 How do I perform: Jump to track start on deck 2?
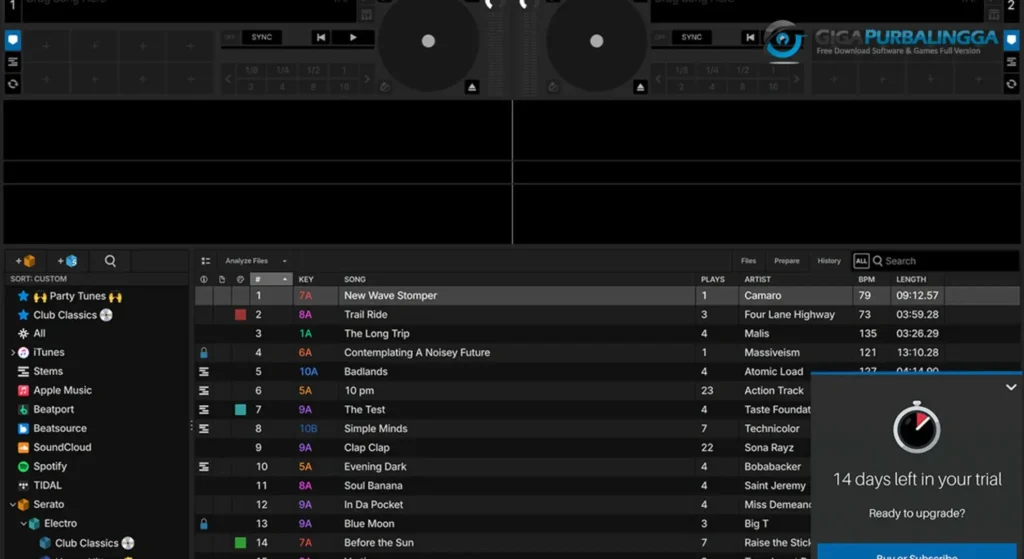pyautogui.click(x=750, y=37)
